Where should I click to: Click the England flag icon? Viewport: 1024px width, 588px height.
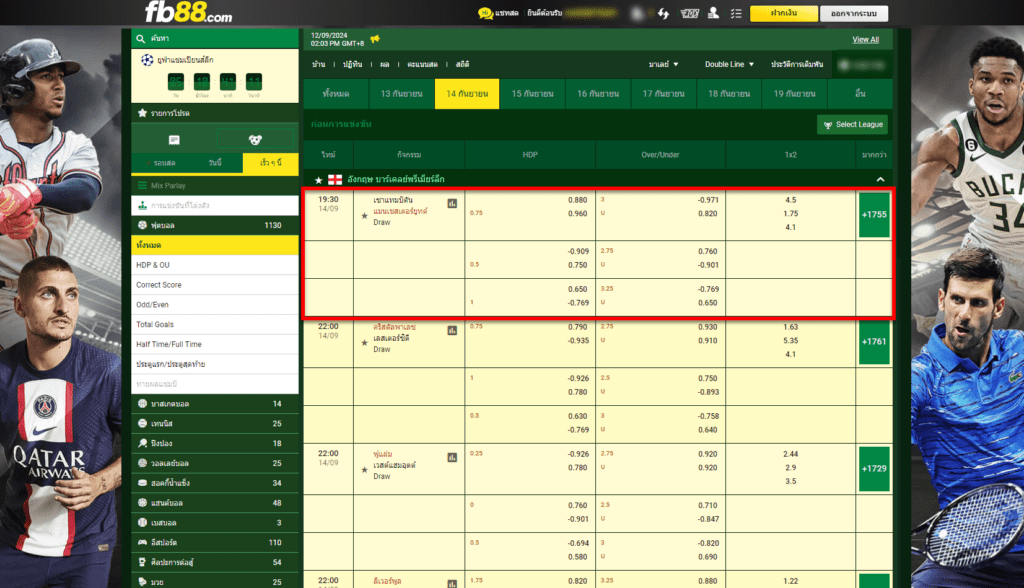point(335,180)
